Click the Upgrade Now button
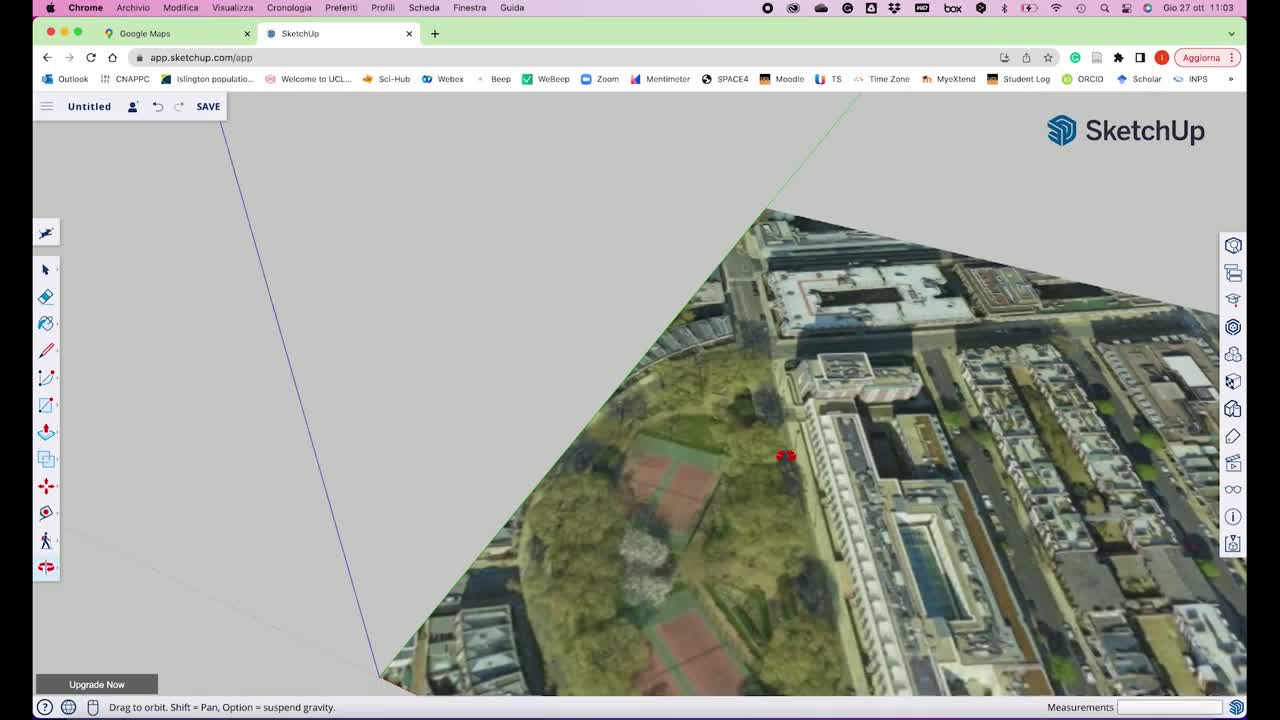Screen dimensions: 1280x720 tap(97, 685)
